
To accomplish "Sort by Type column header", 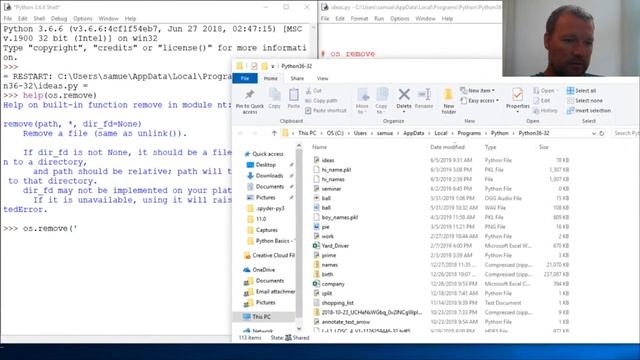I will pyautogui.click(x=490, y=147).
